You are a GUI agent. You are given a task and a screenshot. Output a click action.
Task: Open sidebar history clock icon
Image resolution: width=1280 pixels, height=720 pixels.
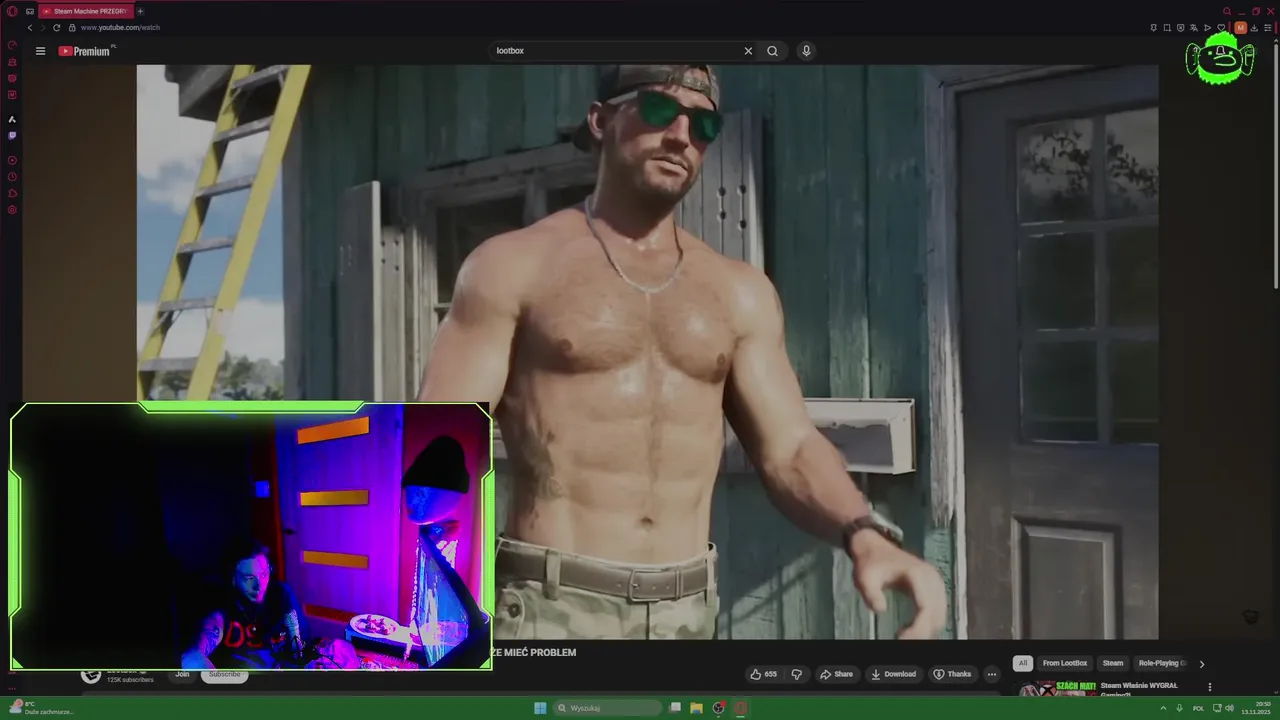[x=12, y=177]
